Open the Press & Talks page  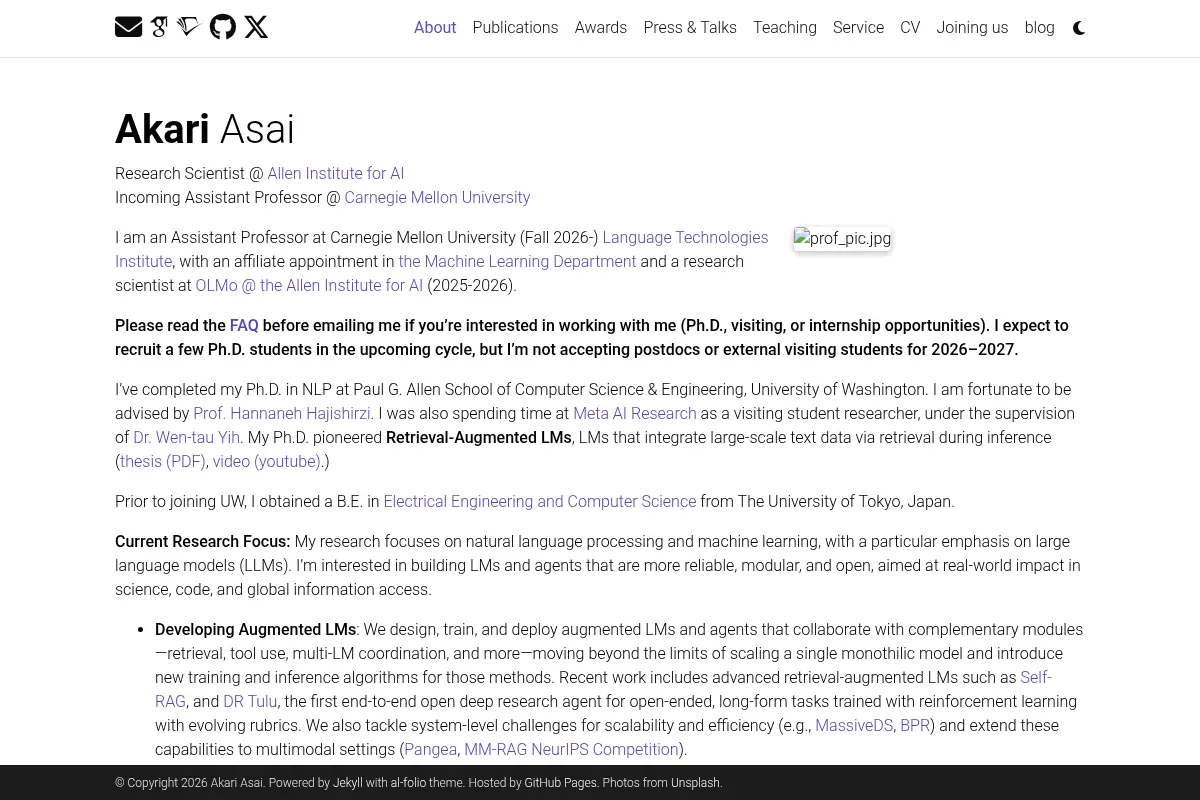[x=690, y=28]
